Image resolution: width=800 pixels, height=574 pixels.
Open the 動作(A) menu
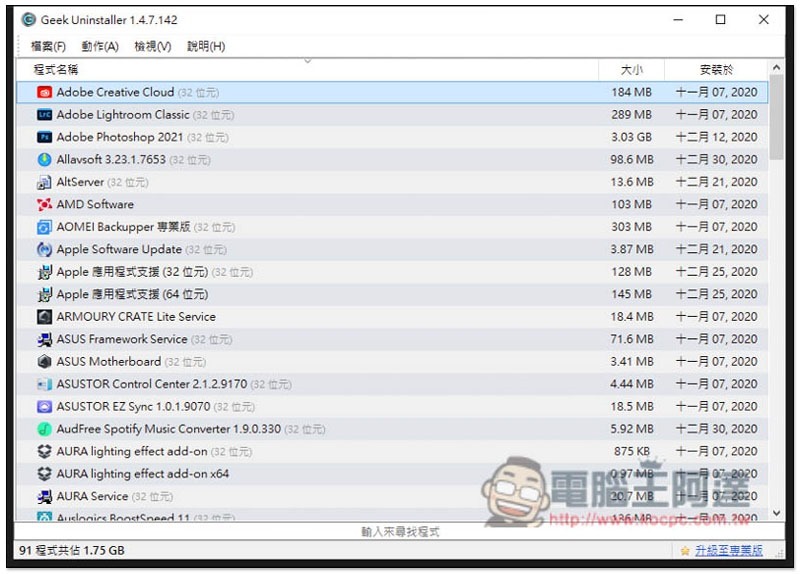[x=100, y=46]
